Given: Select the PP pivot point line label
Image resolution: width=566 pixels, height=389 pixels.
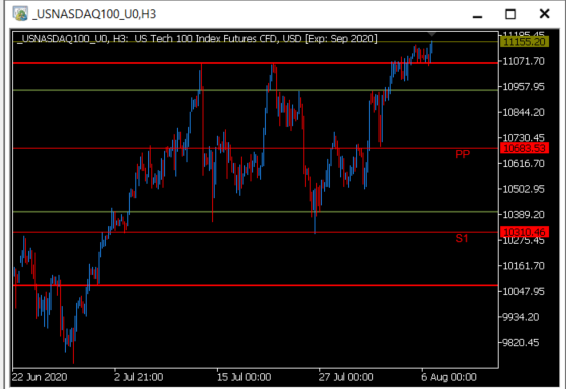Looking at the screenshot, I should coord(462,154).
